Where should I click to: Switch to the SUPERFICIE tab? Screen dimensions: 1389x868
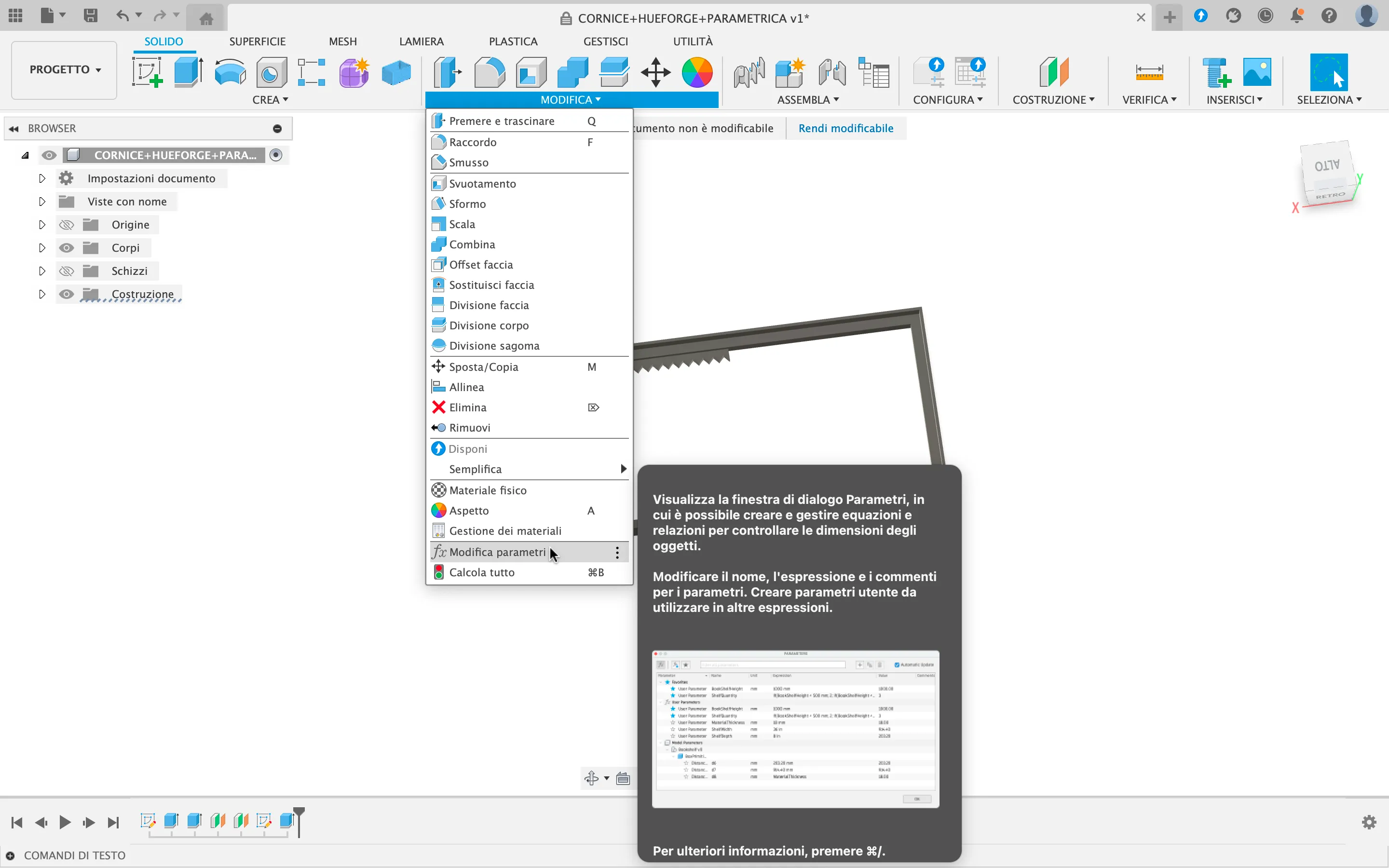tap(257, 41)
